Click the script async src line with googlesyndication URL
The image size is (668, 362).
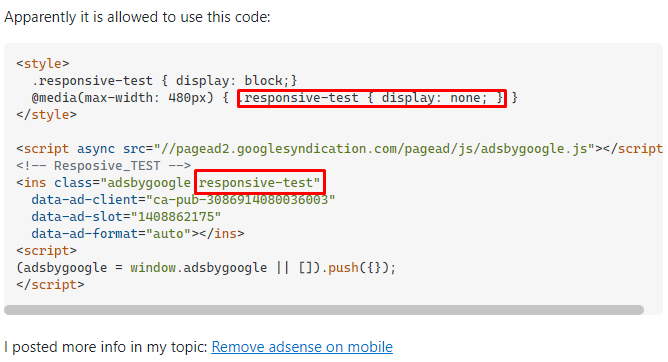340,149
